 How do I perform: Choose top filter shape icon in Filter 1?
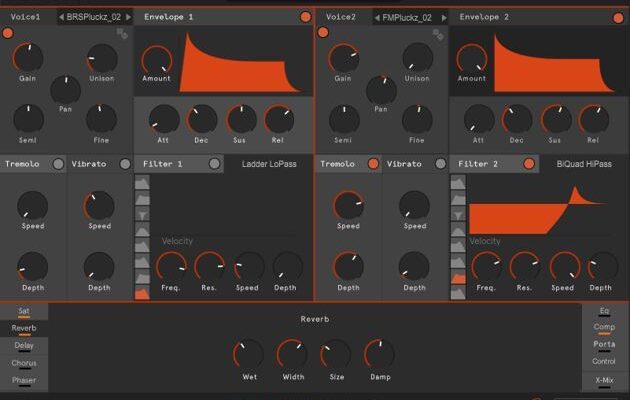(x=142, y=183)
